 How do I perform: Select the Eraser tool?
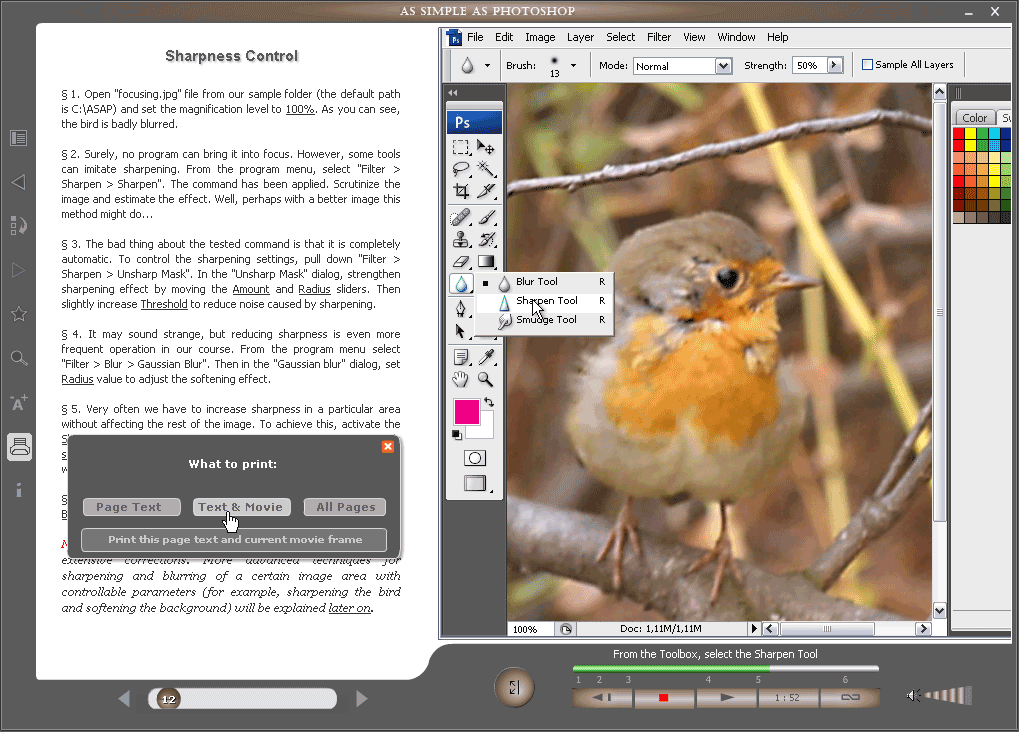tap(461, 261)
